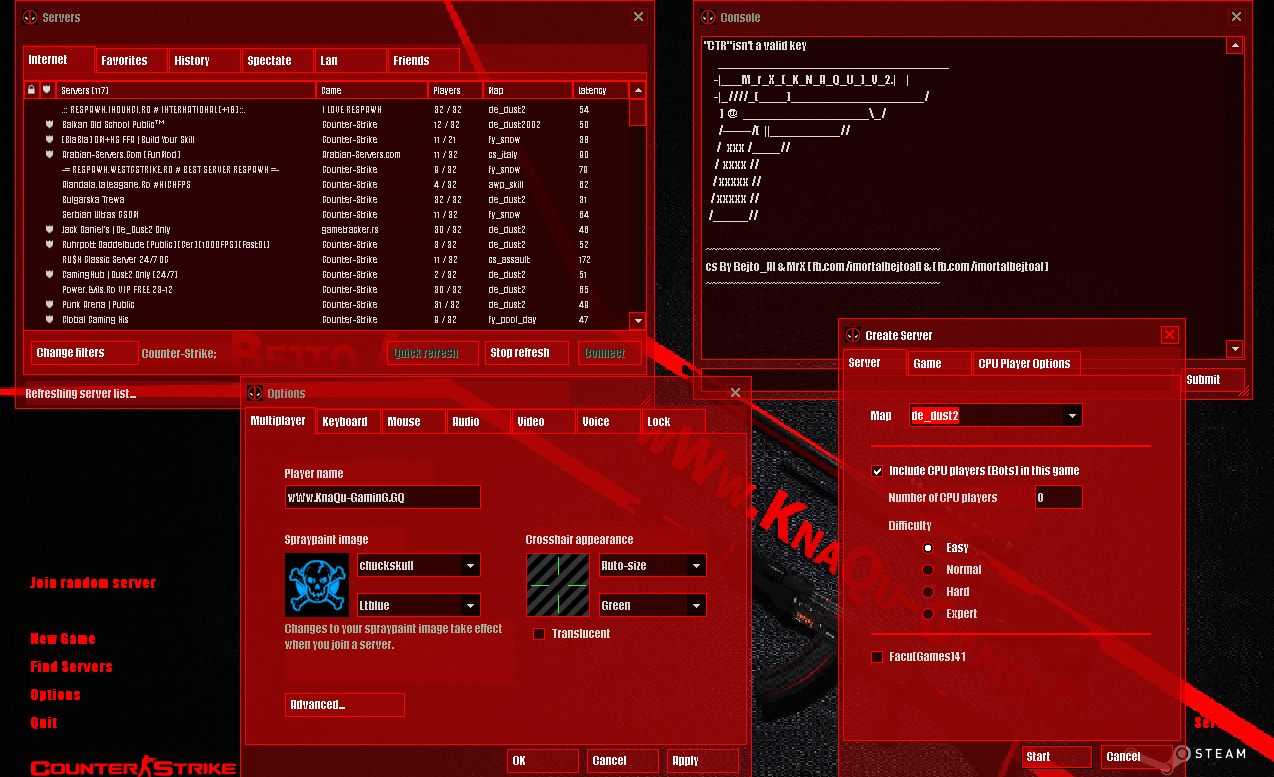The image size is (1274, 777).
Task: Click the shield icon beside Punk Arena | Public
Action: 49,305
